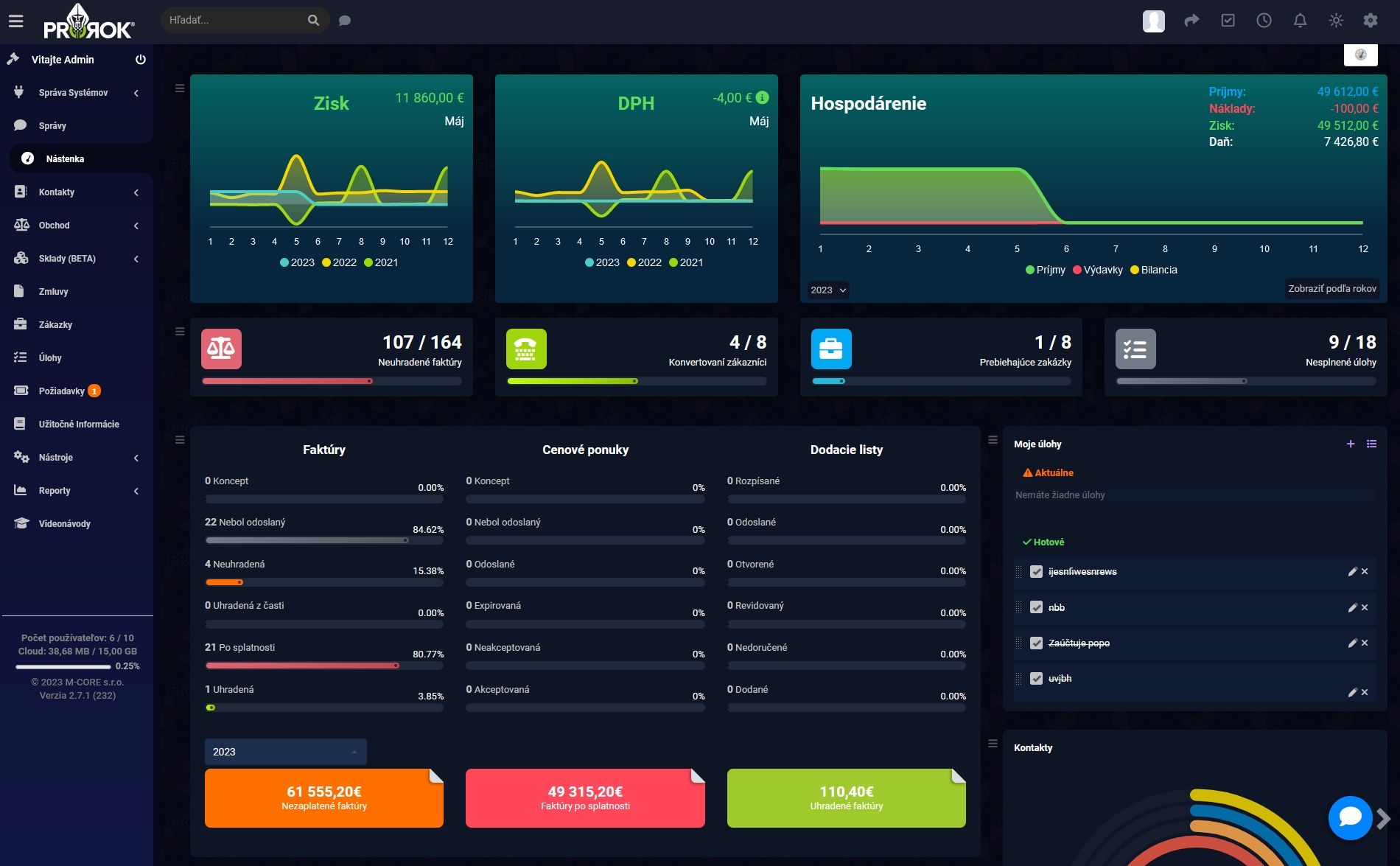1400x866 pixels.
Task: Expand Správa Systémov menu
Action: [77, 93]
